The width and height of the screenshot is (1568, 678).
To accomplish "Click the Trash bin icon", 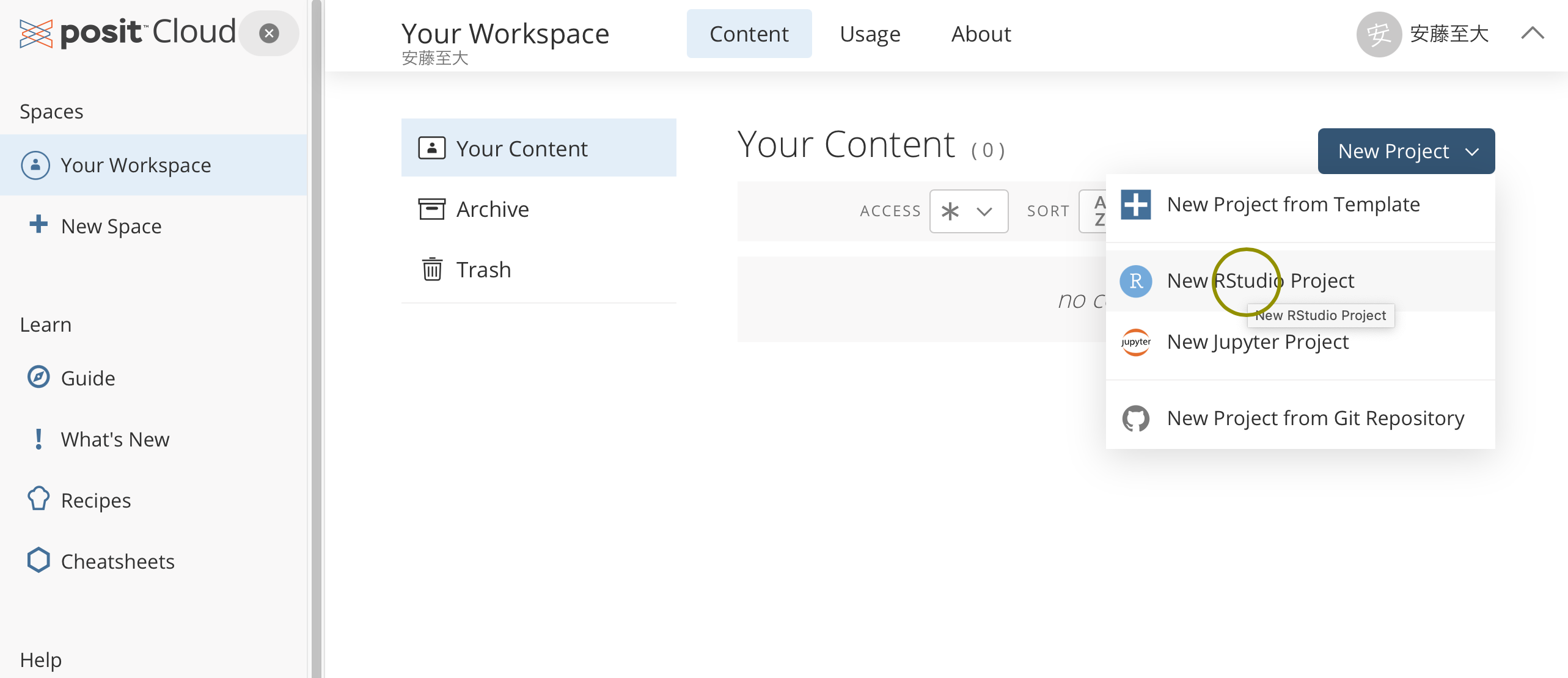I will point(432,269).
